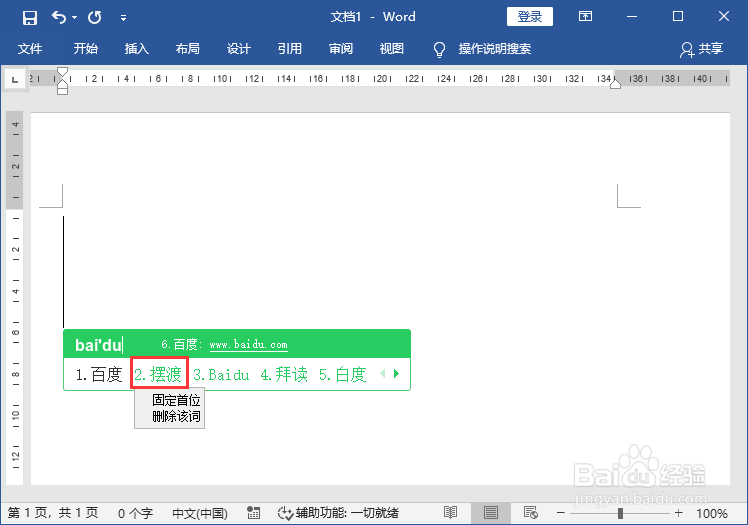The image size is (748, 525).
Task: Click the word count 0 个字
Action: pos(135,513)
